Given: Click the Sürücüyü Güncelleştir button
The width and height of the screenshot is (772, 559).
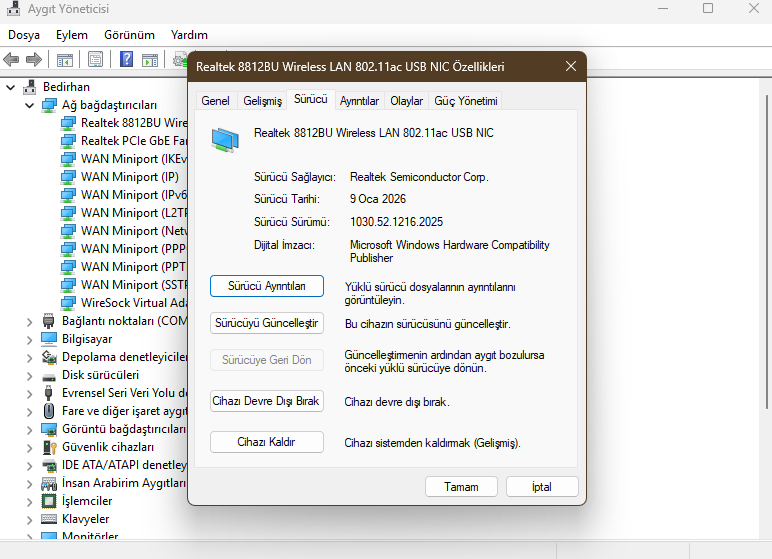Looking at the screenshot, I should [266, 323].
